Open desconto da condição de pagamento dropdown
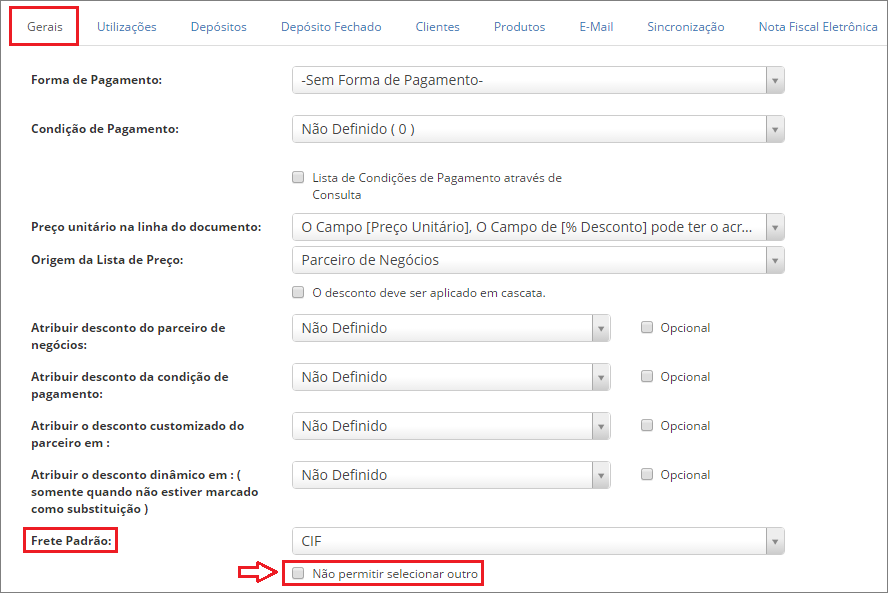This screenshot has height=593, width=888. point(451,377)
